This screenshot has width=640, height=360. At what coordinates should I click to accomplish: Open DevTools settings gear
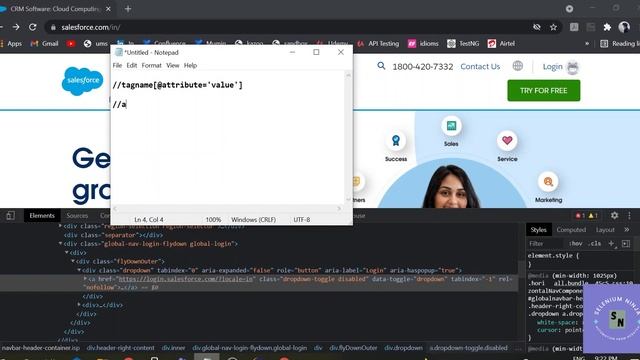[614, 215]
